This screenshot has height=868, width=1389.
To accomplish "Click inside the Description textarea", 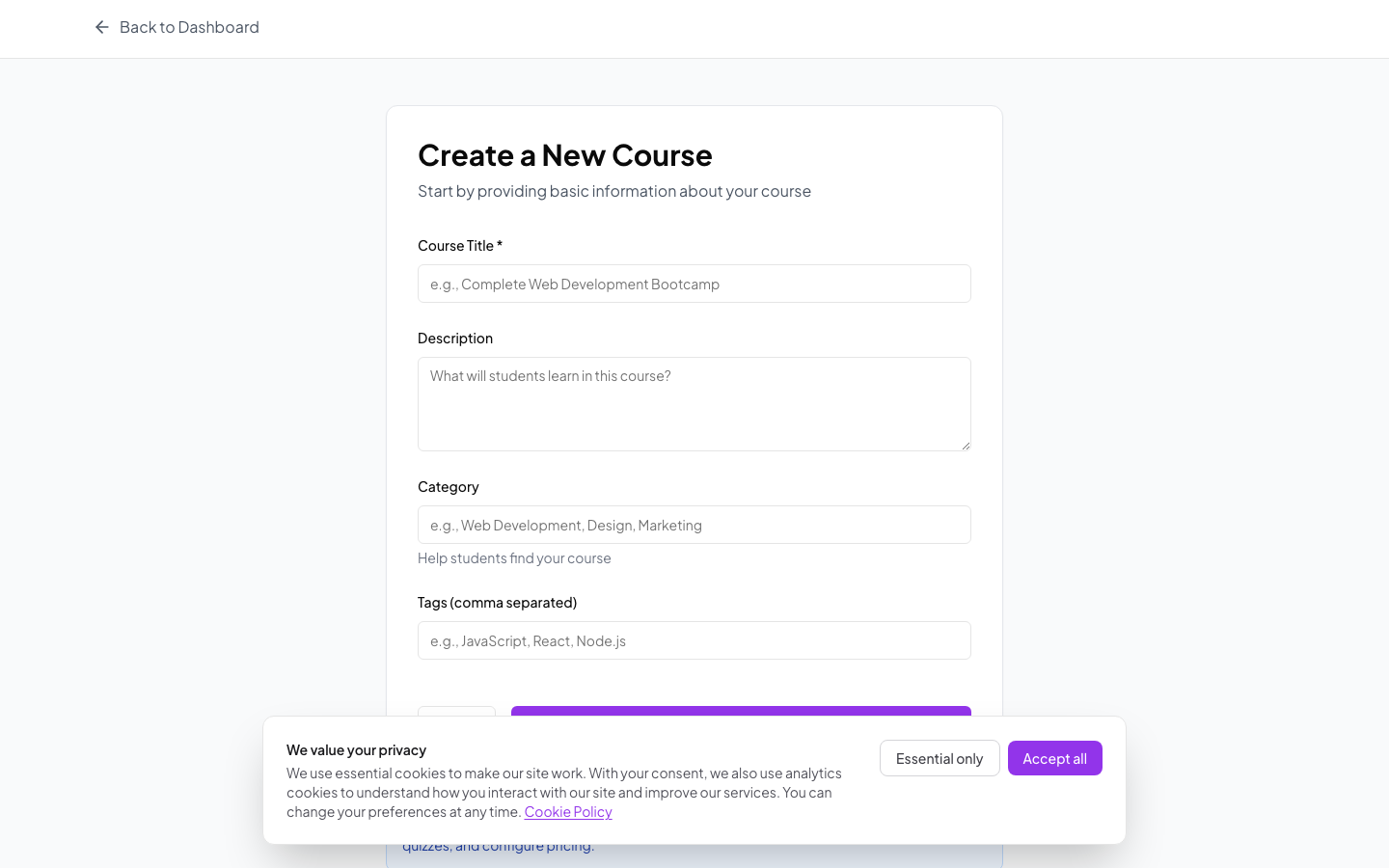I will click(694, 403).
